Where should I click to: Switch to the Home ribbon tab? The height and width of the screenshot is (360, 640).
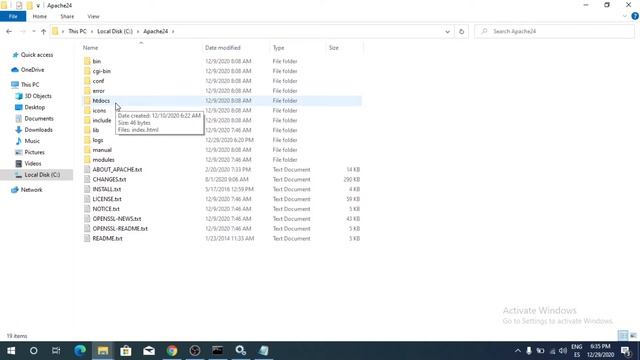40,16
